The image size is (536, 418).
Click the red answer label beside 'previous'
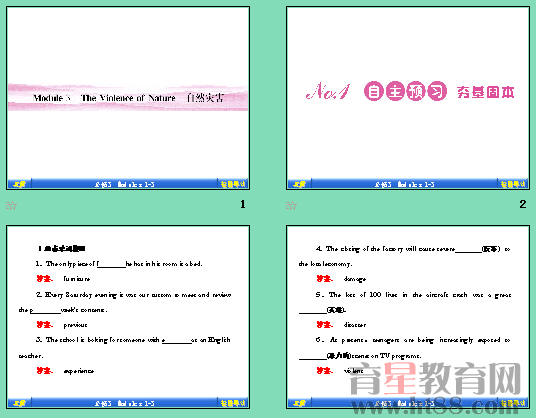44,325
